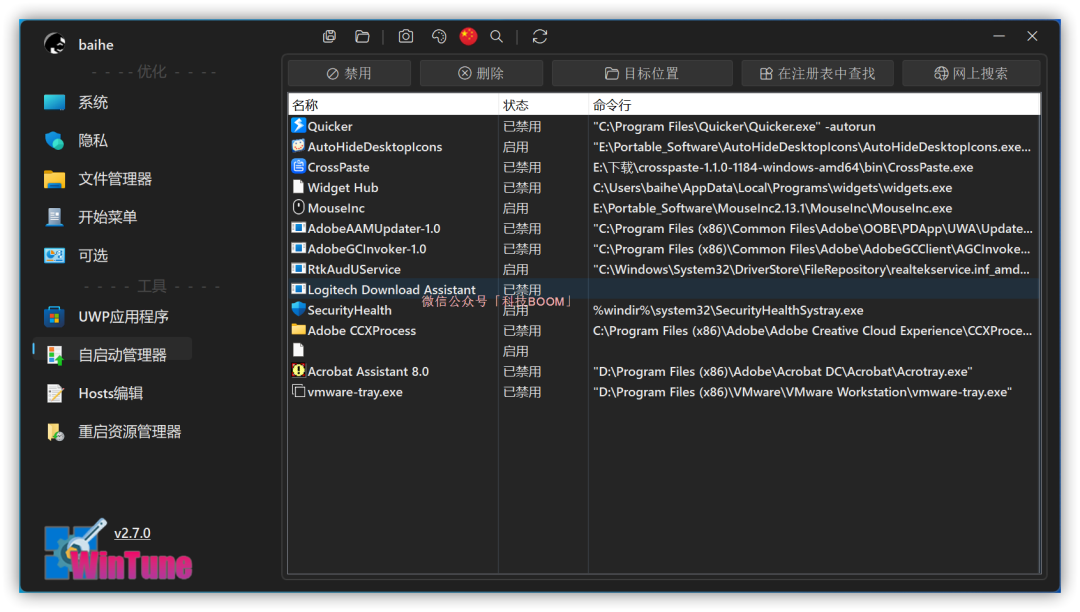Click the SecurityHealth shield icon
Screen dimensions: 1080x612
pyautogui.click(x=298, y=309)
